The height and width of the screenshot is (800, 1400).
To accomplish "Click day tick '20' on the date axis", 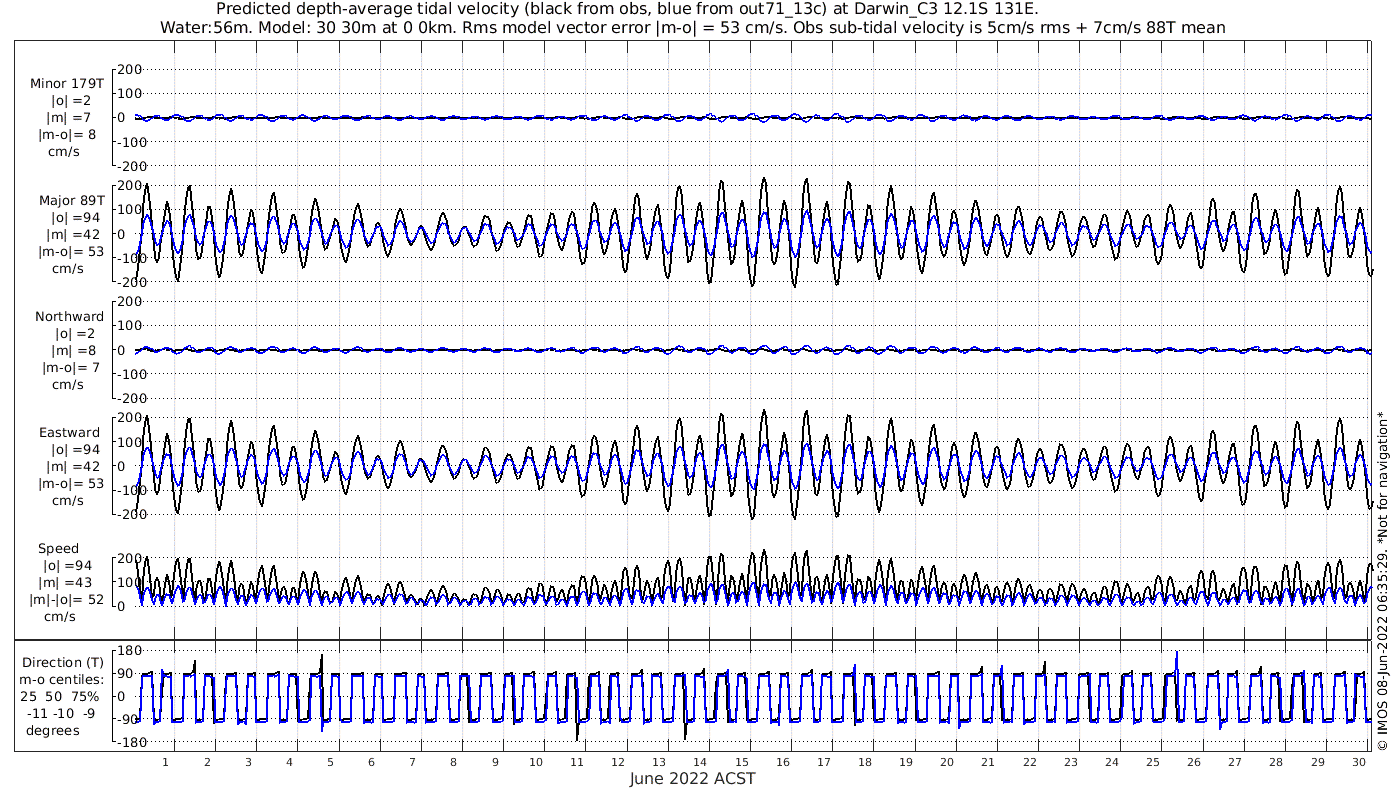I will pos(946,762).
